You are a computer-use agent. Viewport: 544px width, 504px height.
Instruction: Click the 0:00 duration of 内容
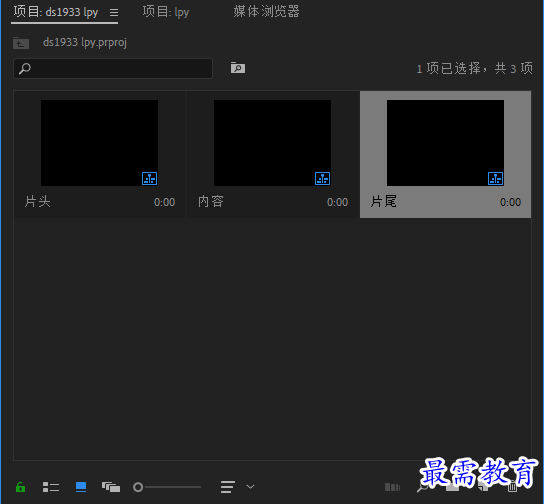(x=338, y=202)
